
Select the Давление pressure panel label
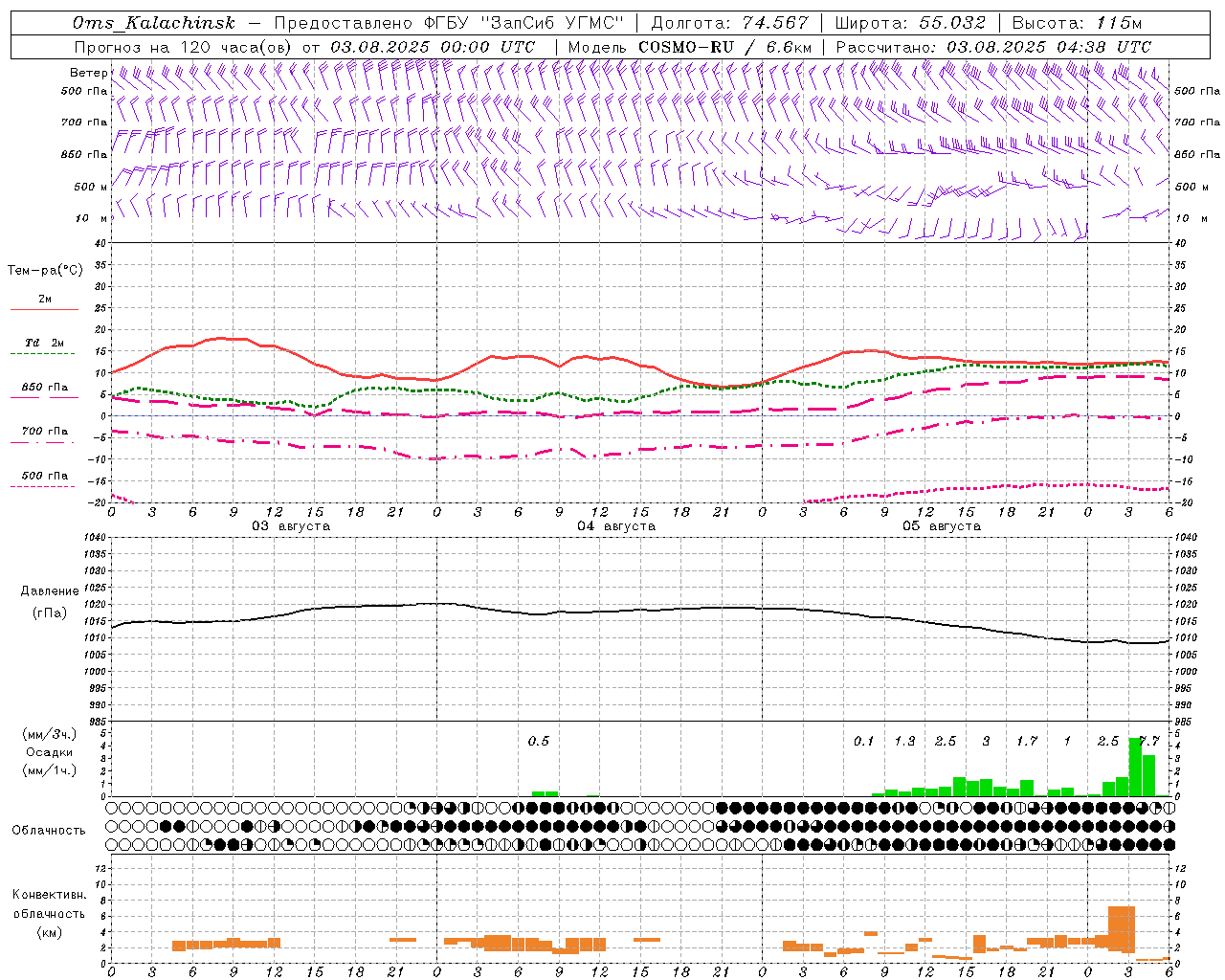(x=50, y=591)
